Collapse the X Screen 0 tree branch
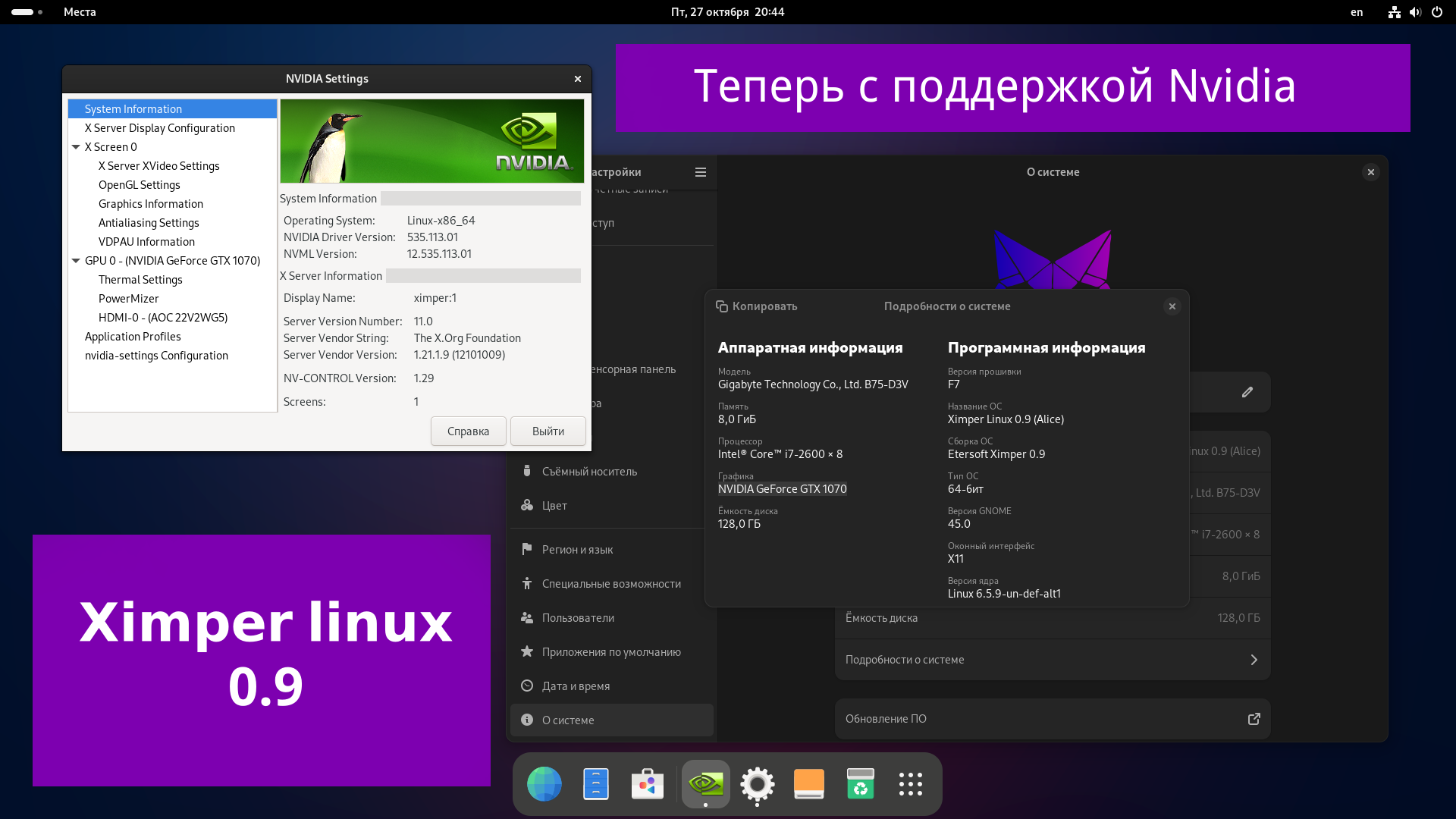Screen dimensions: 1456x819 (76, 146)
